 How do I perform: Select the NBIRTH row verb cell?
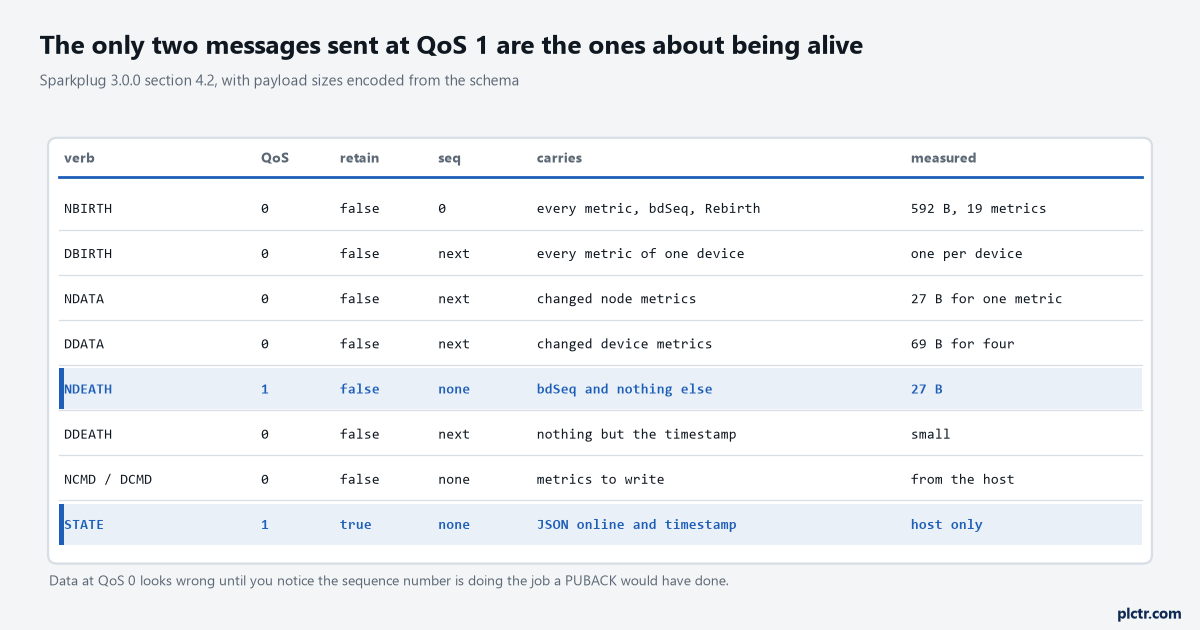click(88, 209)
